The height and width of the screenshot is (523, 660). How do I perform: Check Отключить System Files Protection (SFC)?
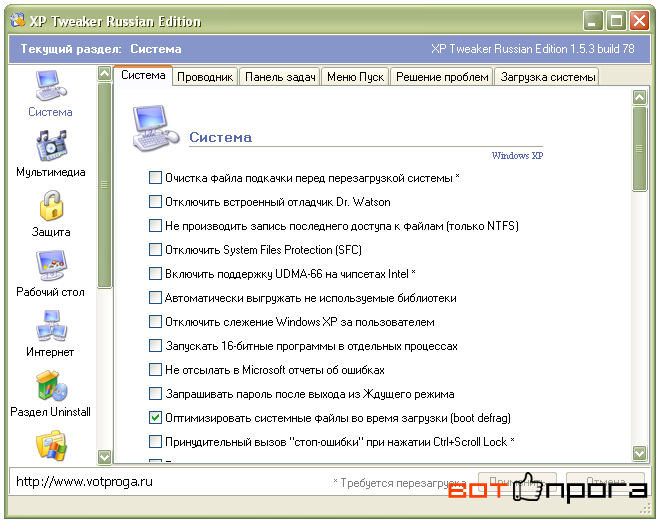point(155,250)
